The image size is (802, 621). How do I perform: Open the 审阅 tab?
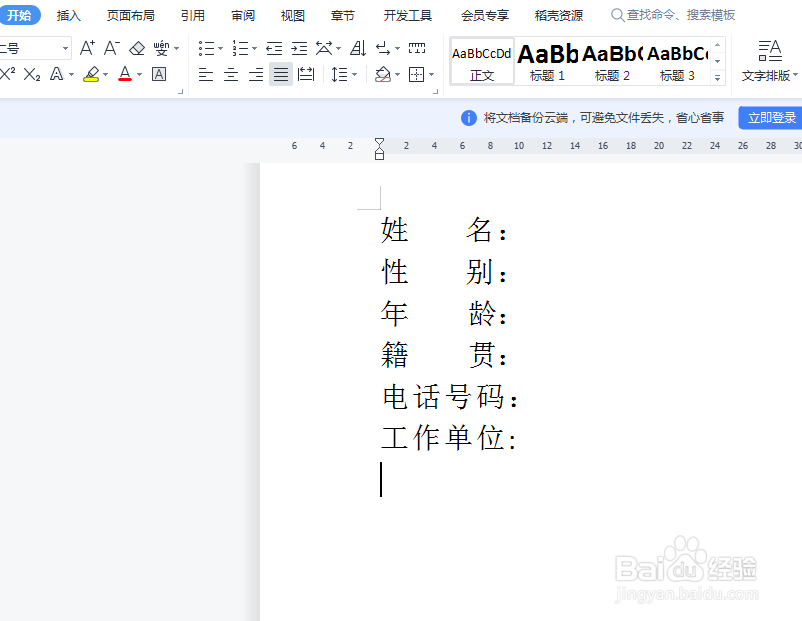tap(243, 15)
